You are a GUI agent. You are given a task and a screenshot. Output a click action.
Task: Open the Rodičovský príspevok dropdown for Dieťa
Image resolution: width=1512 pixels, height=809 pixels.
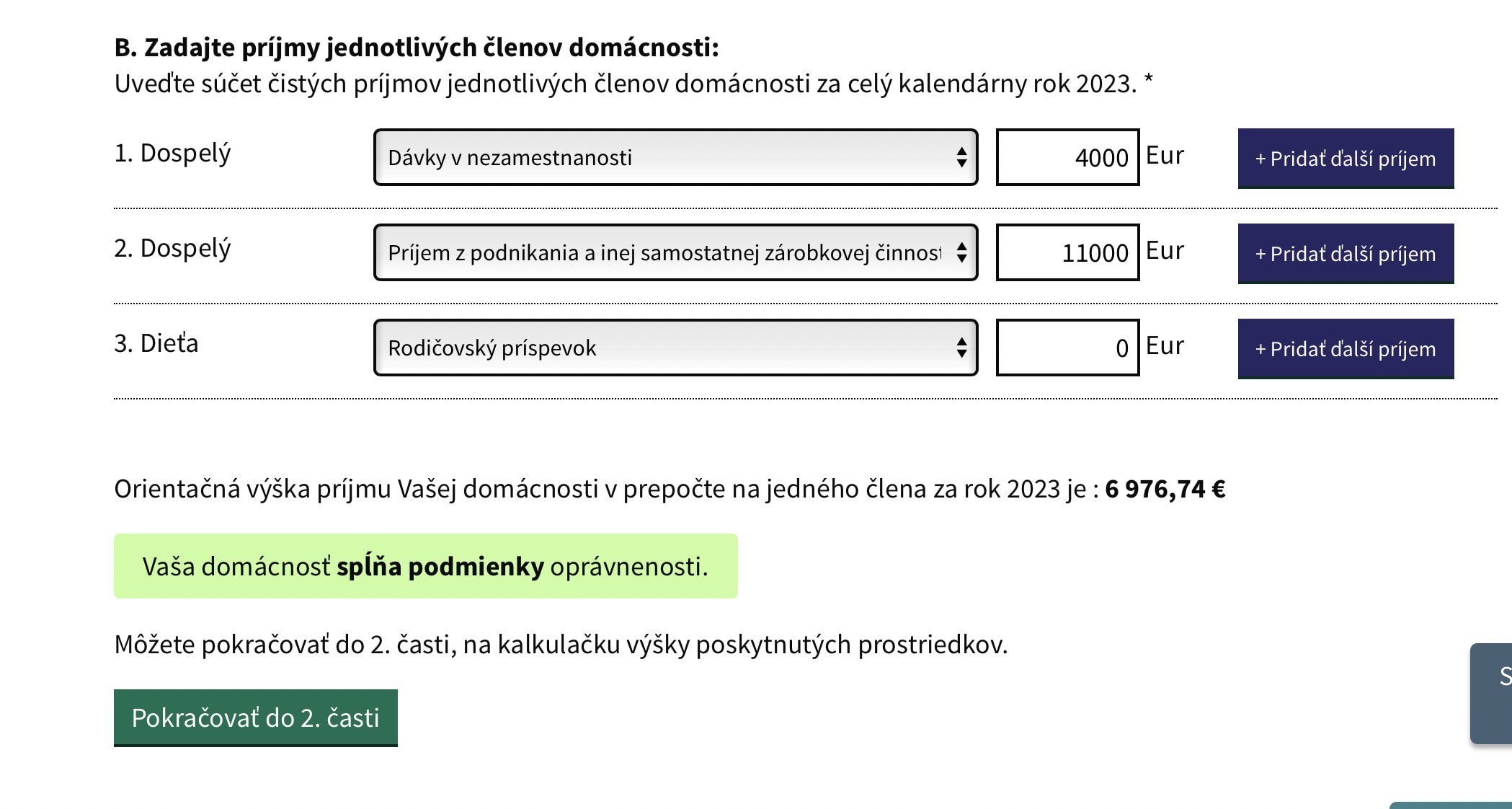675,348
